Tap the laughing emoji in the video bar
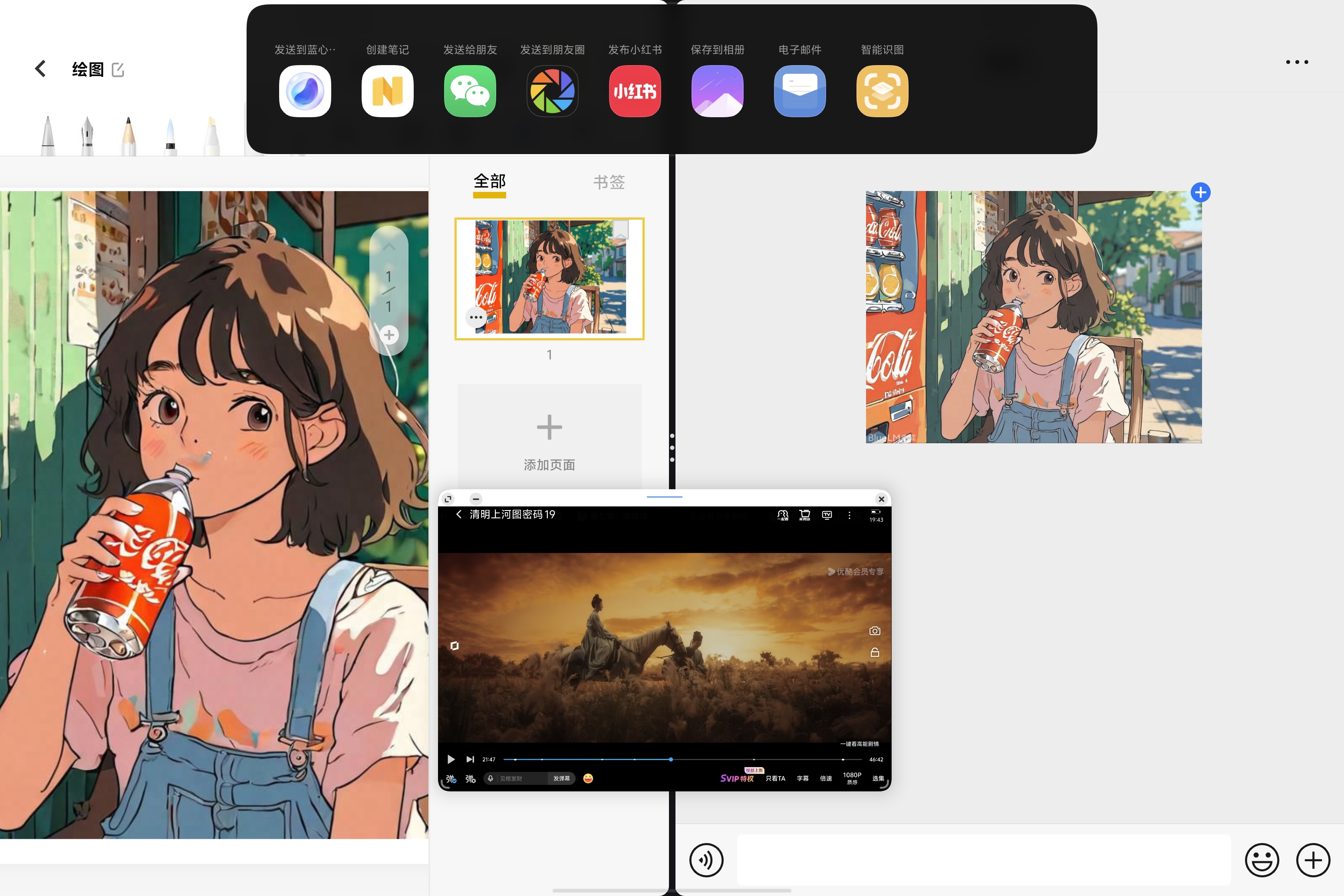The width and height of the screenshot is (1344, 896). (x=588, y=778)
